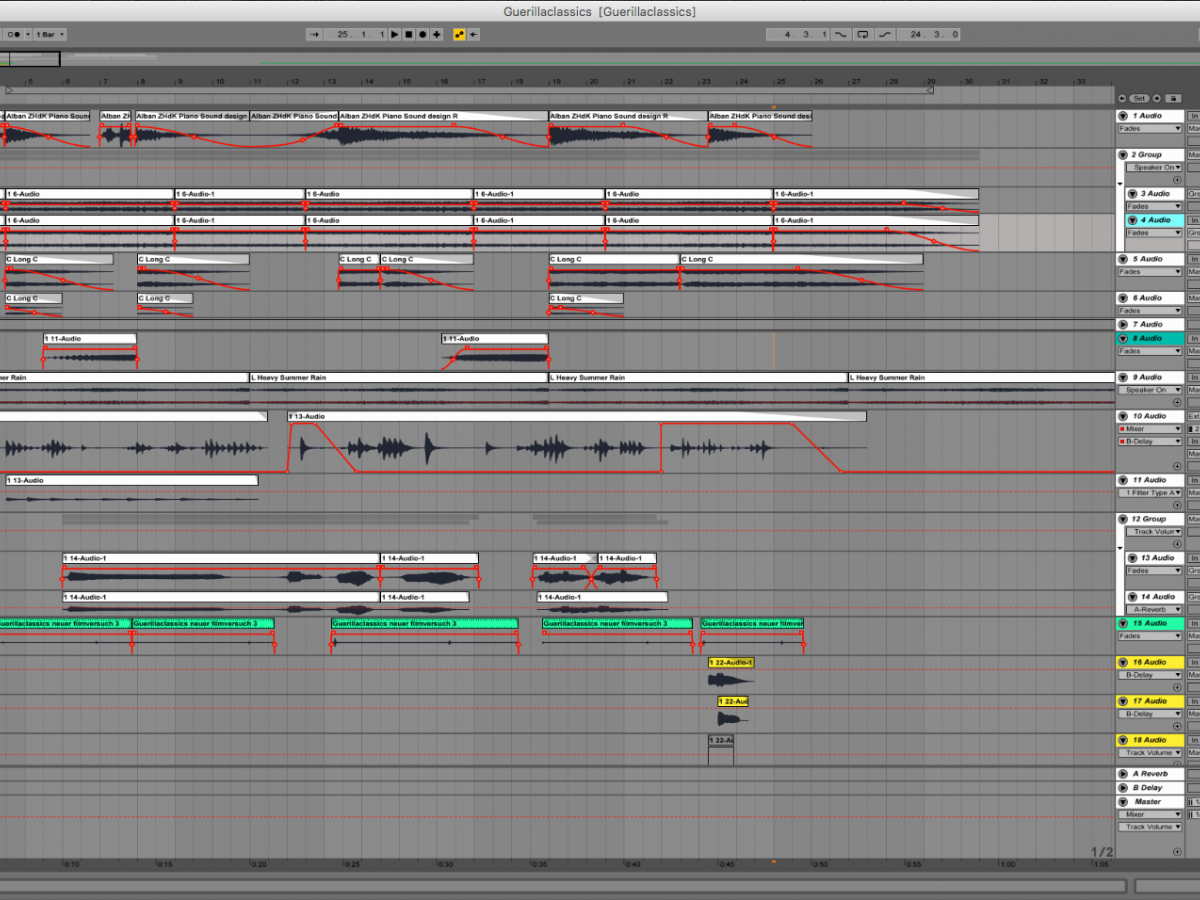Jump to next locator arrow
1200x900 pixels.
tap(1157, 98)
